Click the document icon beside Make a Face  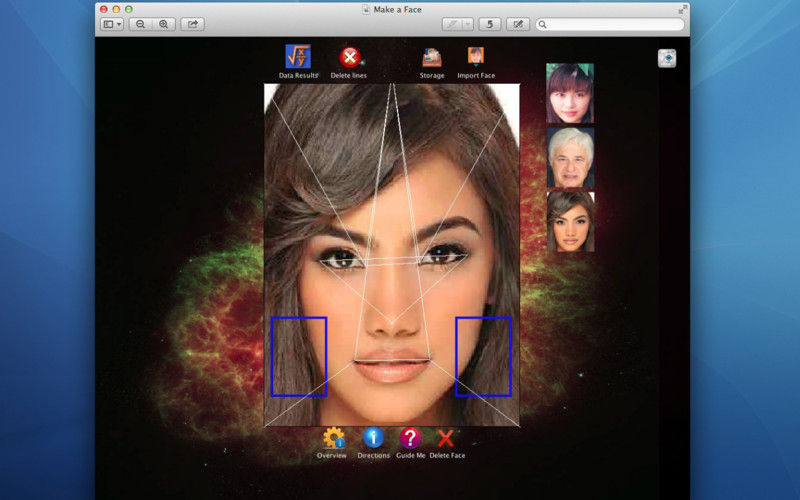(366, 9)
